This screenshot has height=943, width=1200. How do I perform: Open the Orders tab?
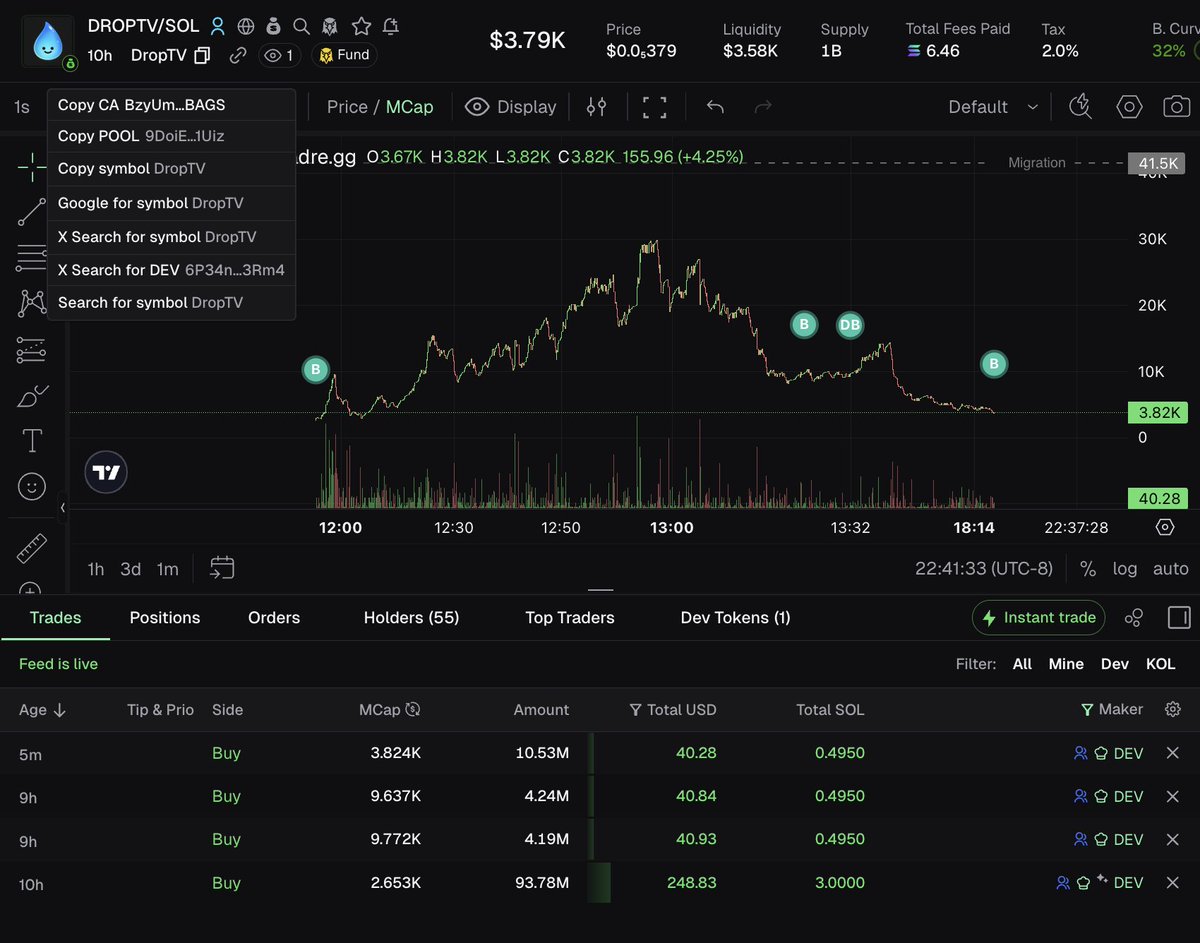274,618
